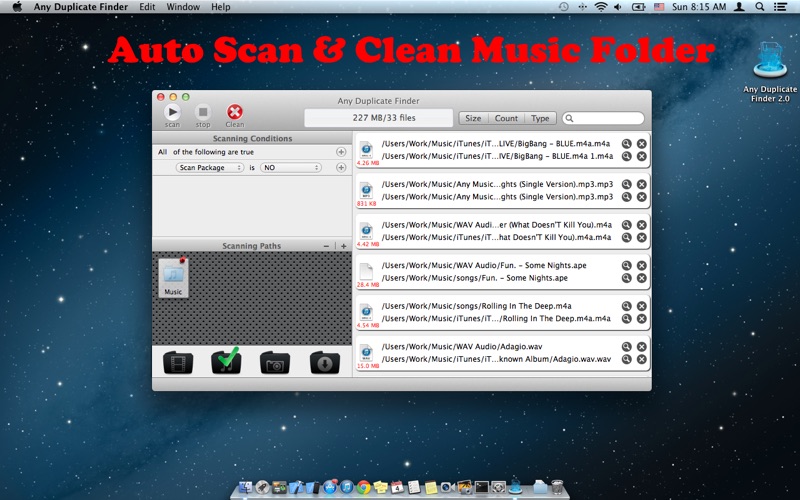Reveal songs/Fun. – Some Nights.ape with its magnifier
The image size is (800, 500).
(627, 278)
